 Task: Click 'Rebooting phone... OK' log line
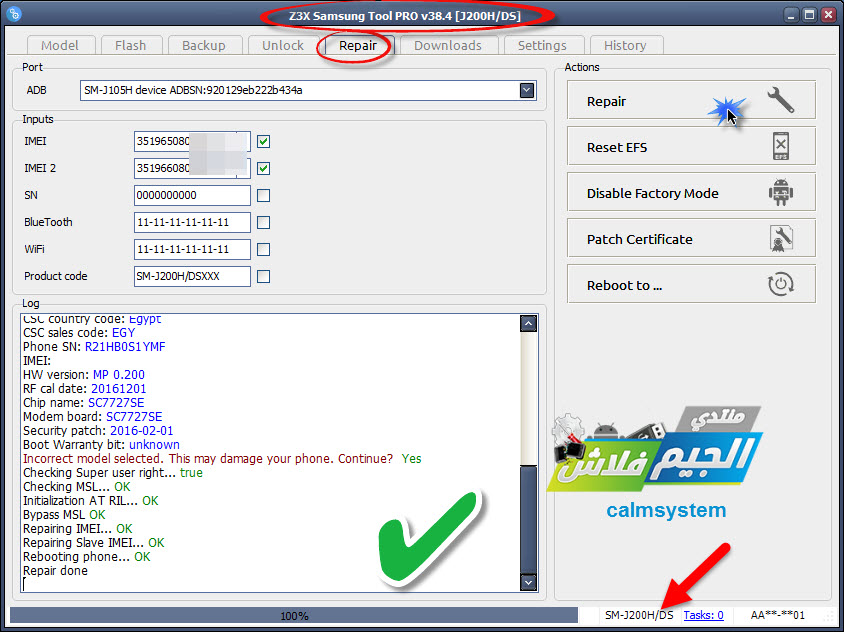87,557
